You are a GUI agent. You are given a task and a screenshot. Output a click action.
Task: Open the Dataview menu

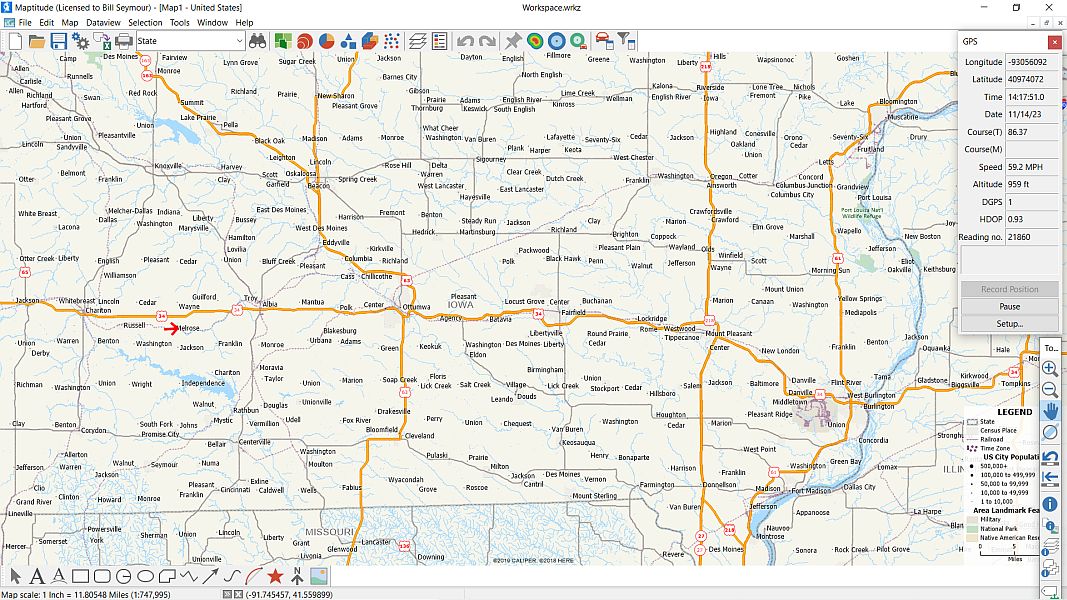click(103, 22)
